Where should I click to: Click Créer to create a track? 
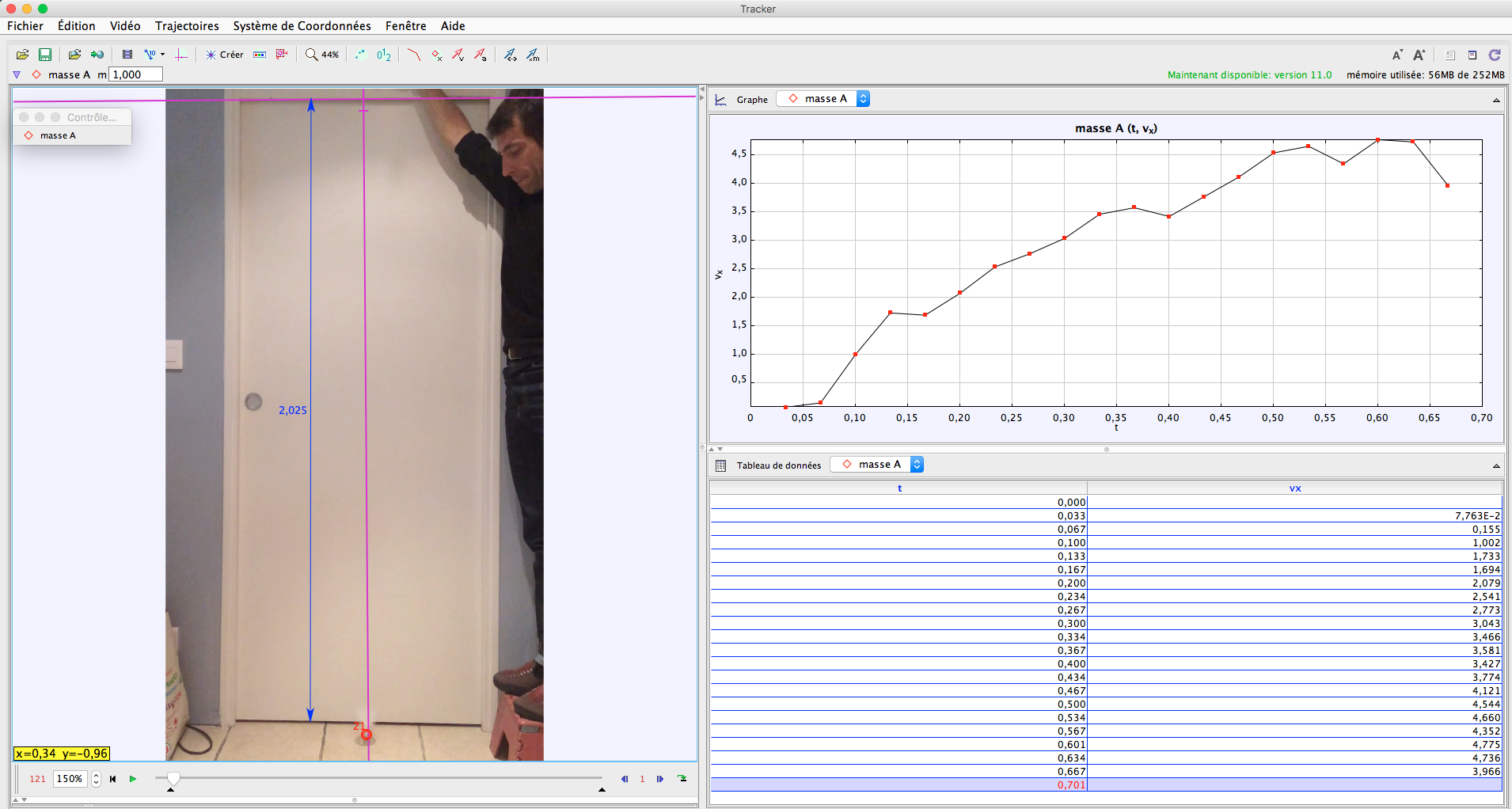click(225, 55)
